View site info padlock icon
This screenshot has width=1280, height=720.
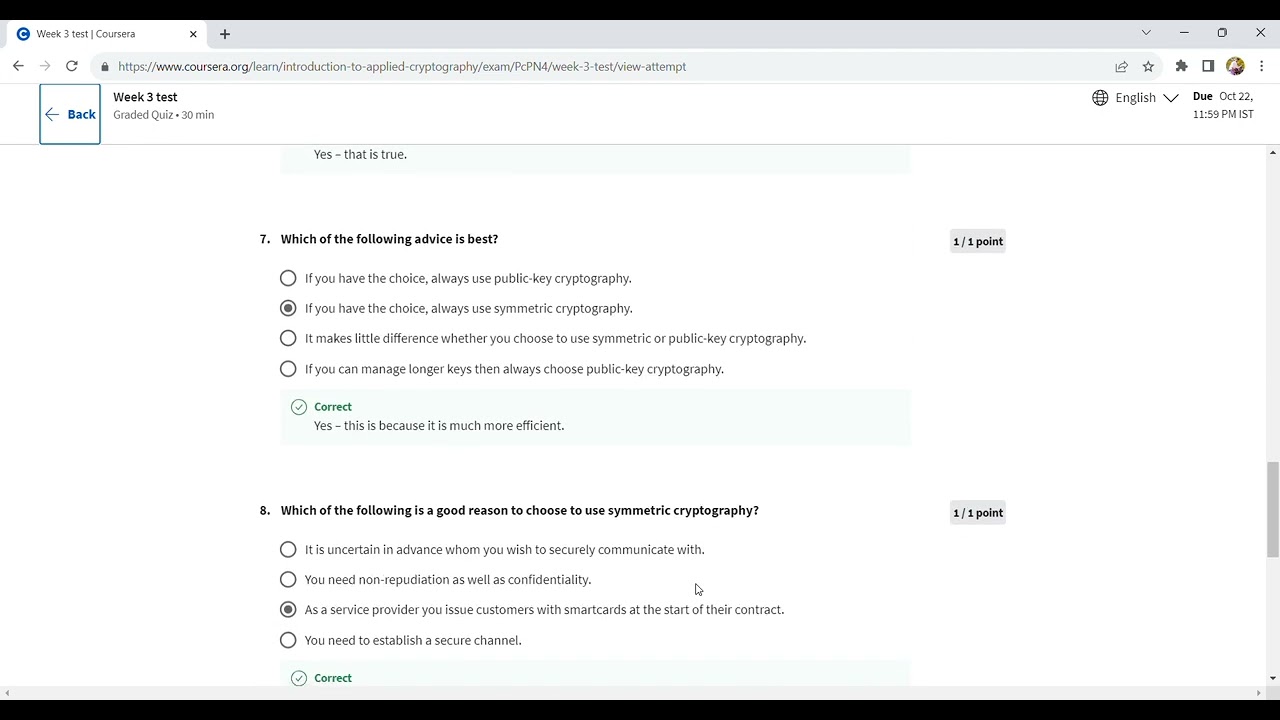tap(105, 67)
